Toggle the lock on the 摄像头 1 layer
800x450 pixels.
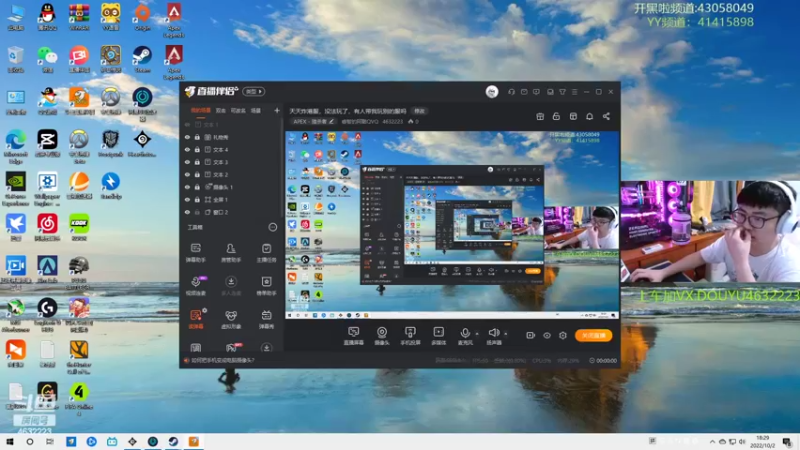coord(197,187)
